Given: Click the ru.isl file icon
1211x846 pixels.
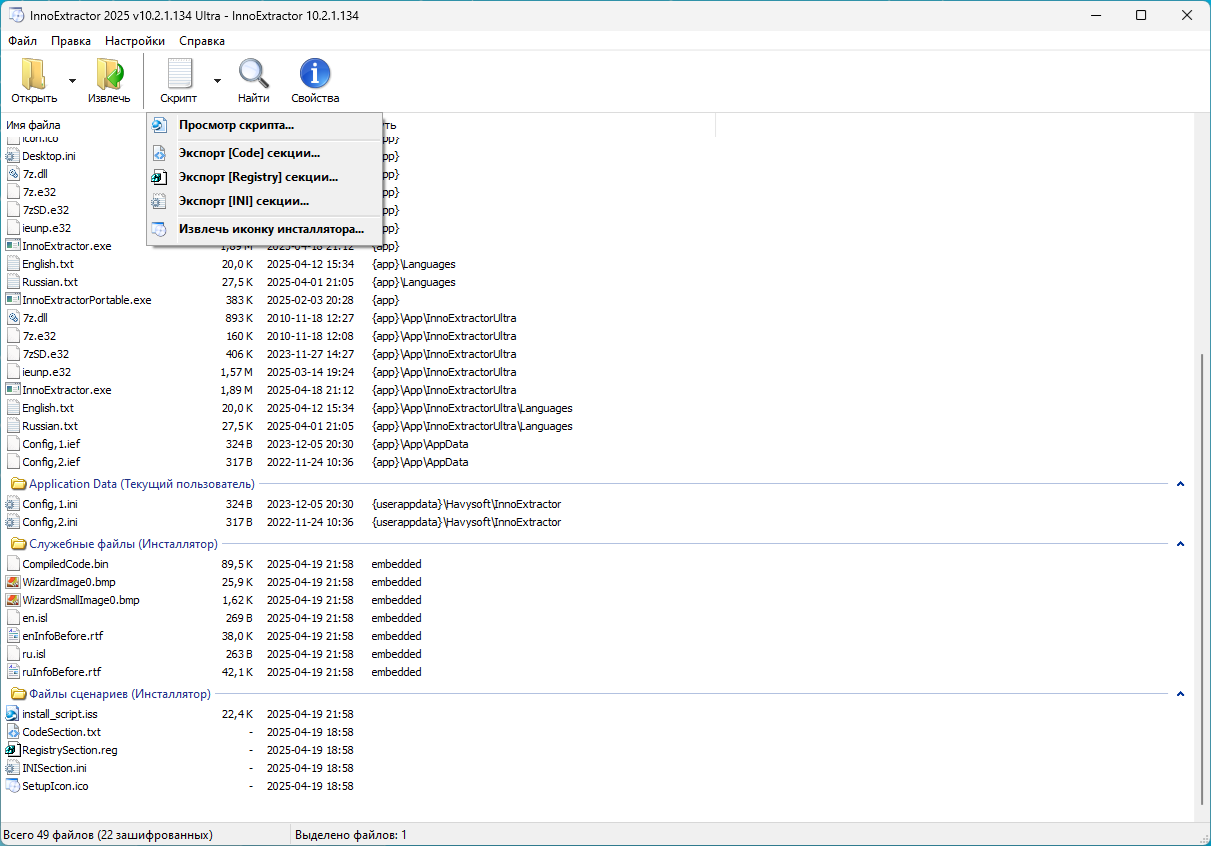Looking at the screenshot, I should [x=13, y=654].
